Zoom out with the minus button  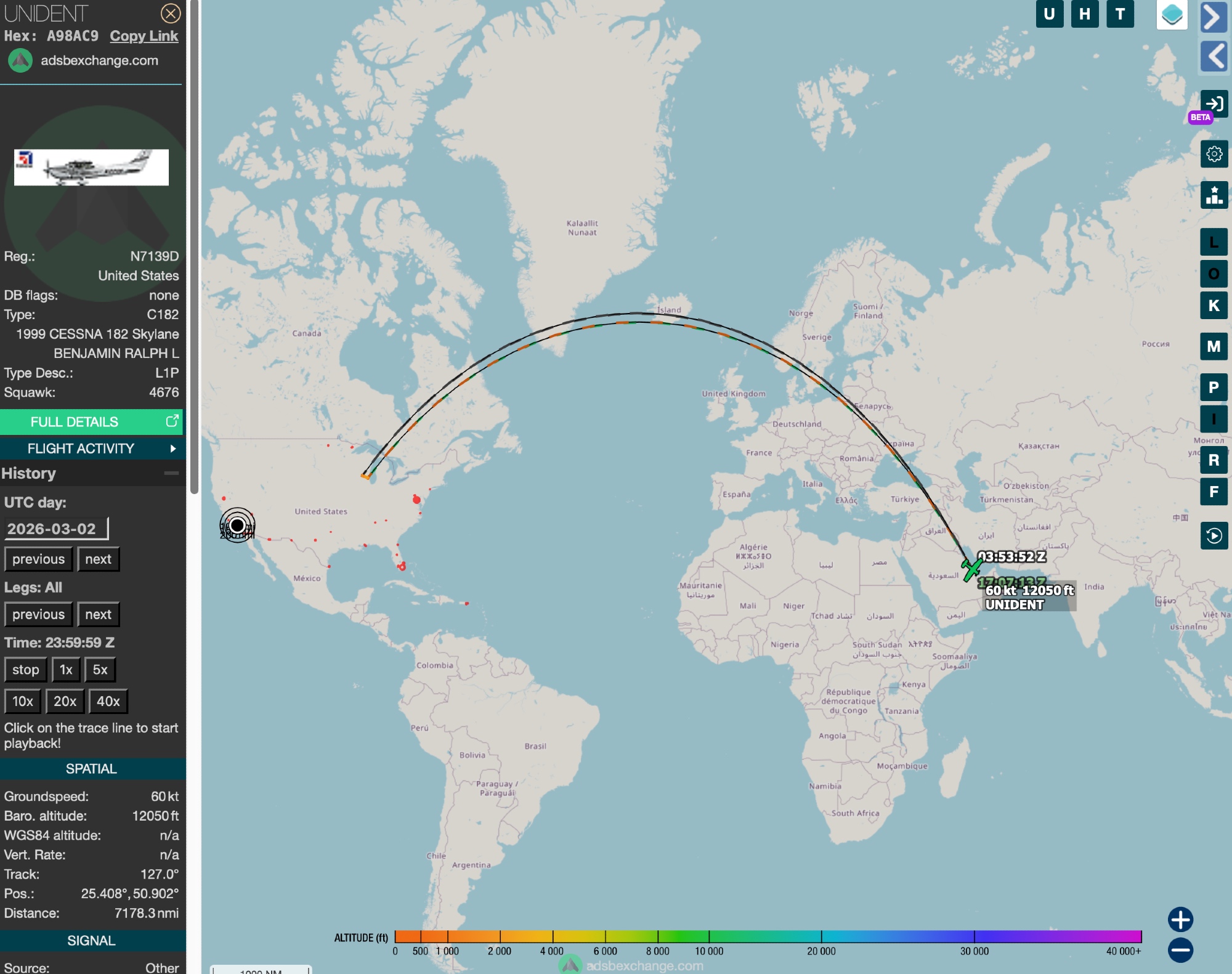[x=1180, y=949]
